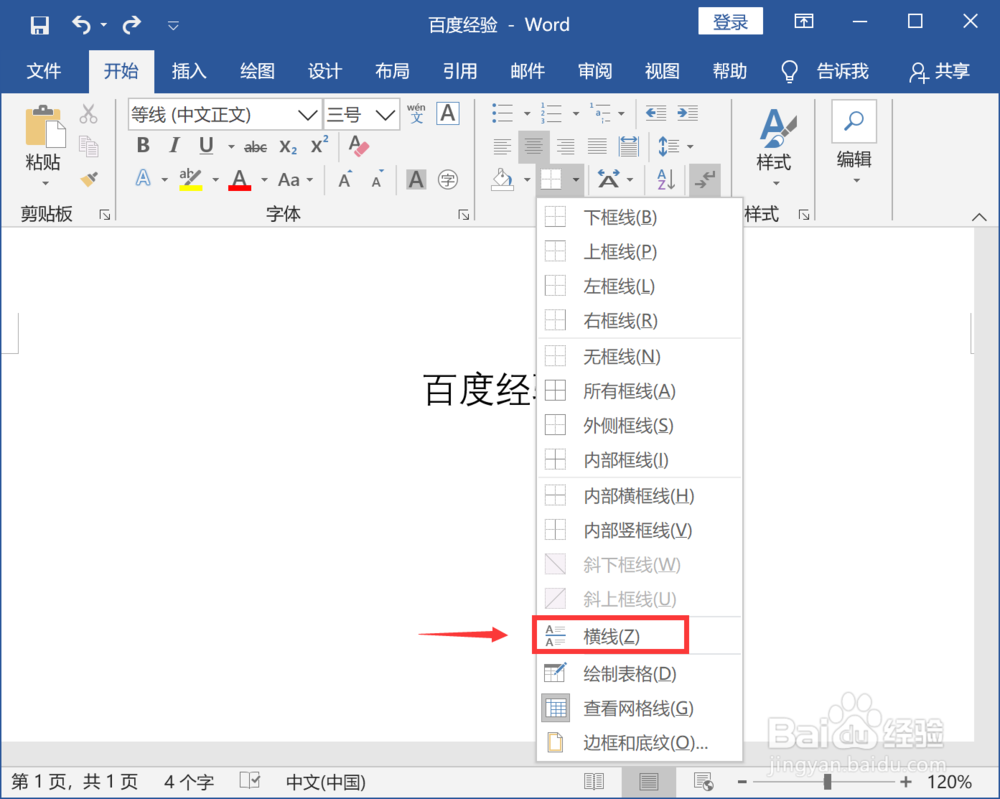Click the Copy icon in clipboard group
This screenshot has height=799, width=1000.
(x=89, y=146)
